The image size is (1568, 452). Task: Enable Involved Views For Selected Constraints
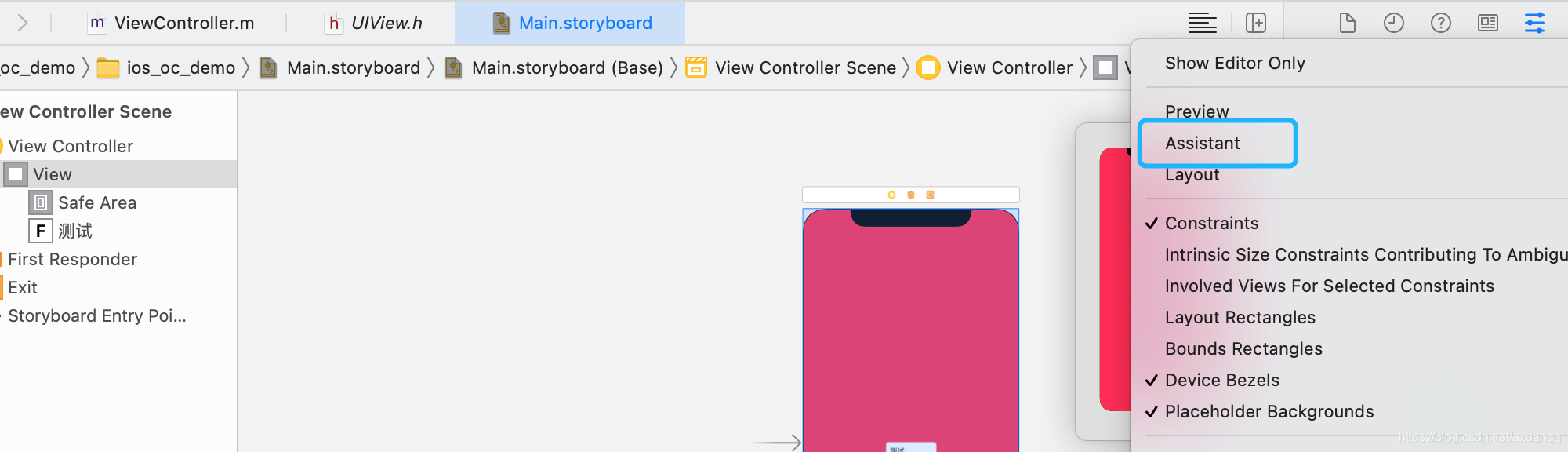point(1329,286)
